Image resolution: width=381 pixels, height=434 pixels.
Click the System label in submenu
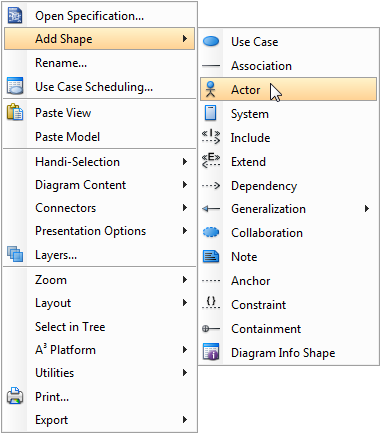coord(250,114)
